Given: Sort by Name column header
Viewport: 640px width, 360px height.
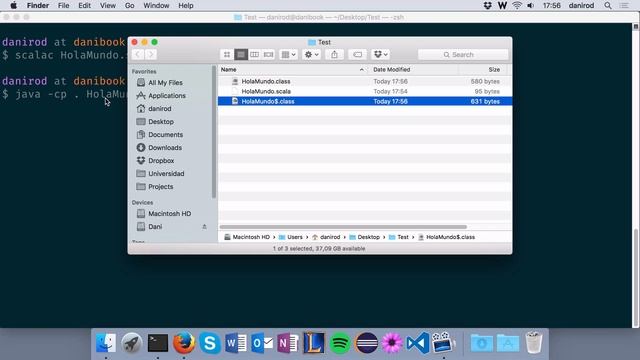Looking at the screenshot, I should point(293,70).
